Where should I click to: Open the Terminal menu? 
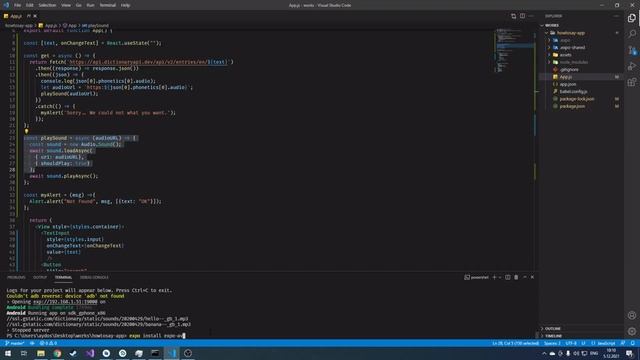(108, 5)
